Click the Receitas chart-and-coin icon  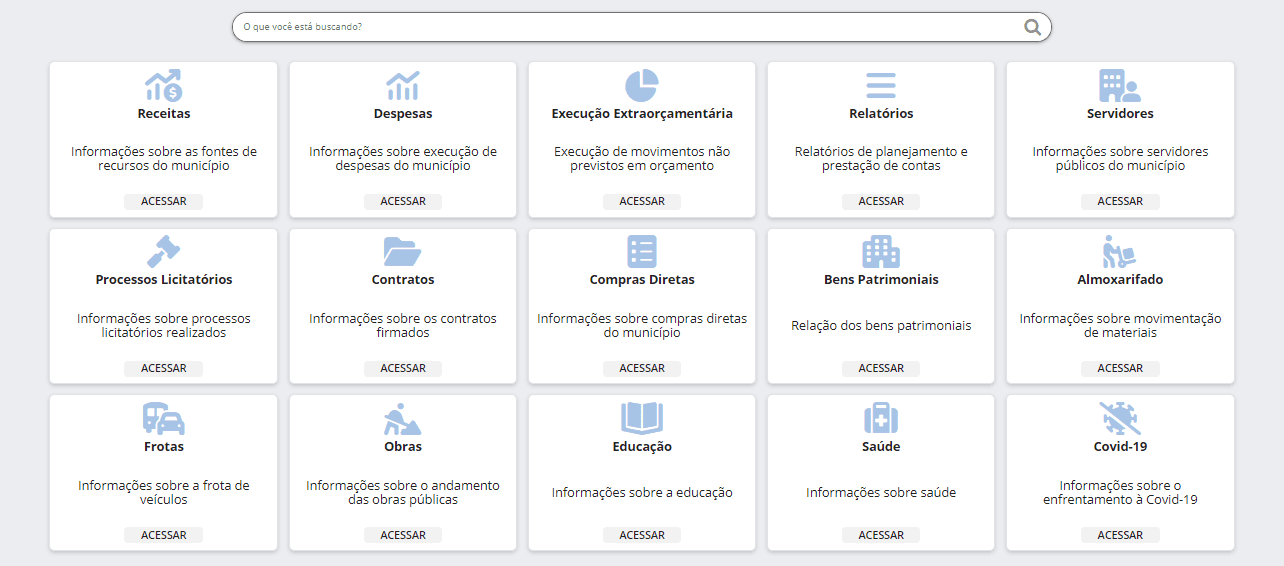coord(163,86)
